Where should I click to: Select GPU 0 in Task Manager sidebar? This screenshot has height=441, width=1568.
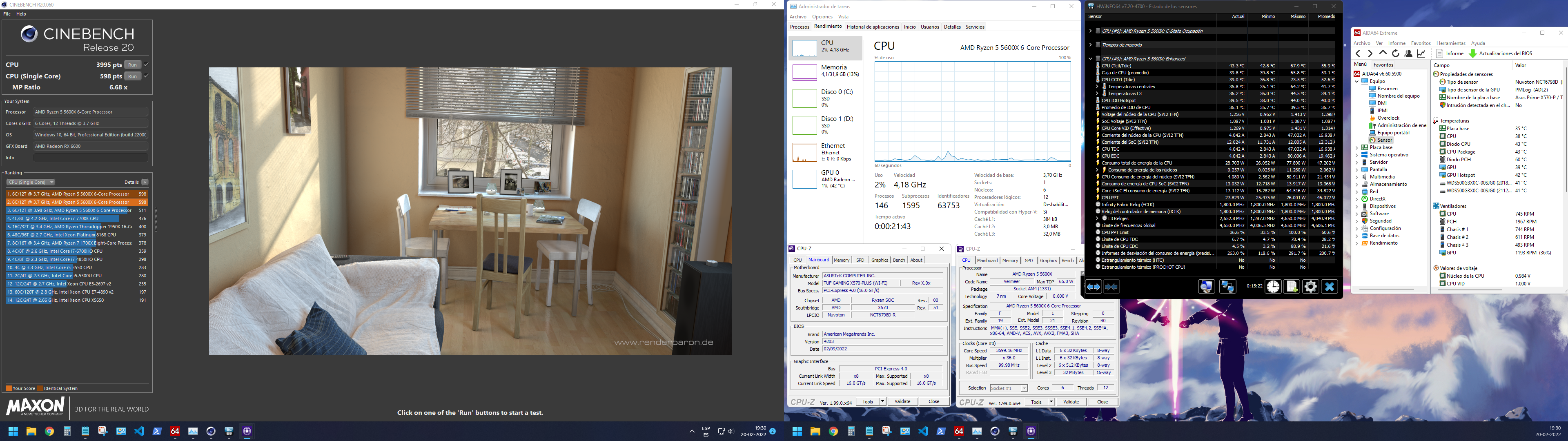click(x=825, y=178)
